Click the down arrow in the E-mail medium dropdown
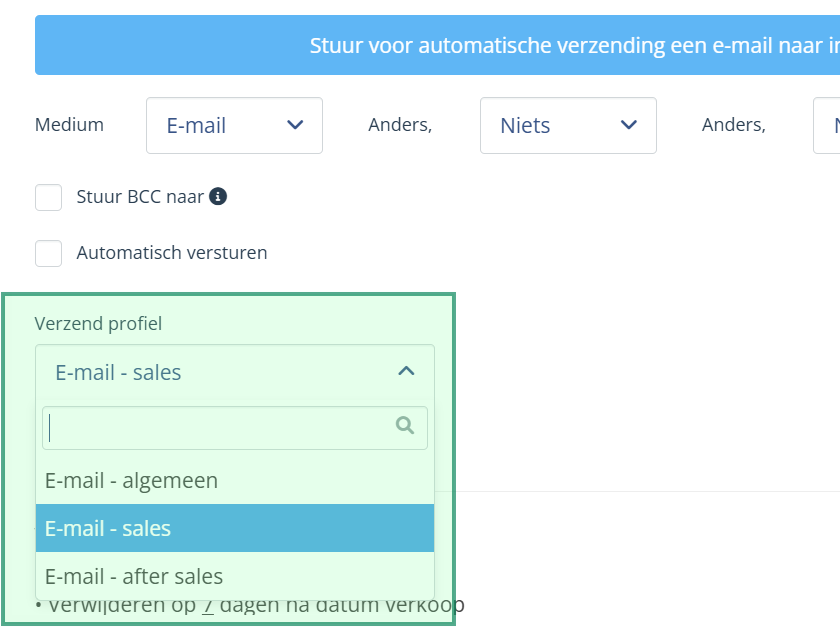Image resolution: width=840 pixels, height=627 pixels. tap(295, 125)
